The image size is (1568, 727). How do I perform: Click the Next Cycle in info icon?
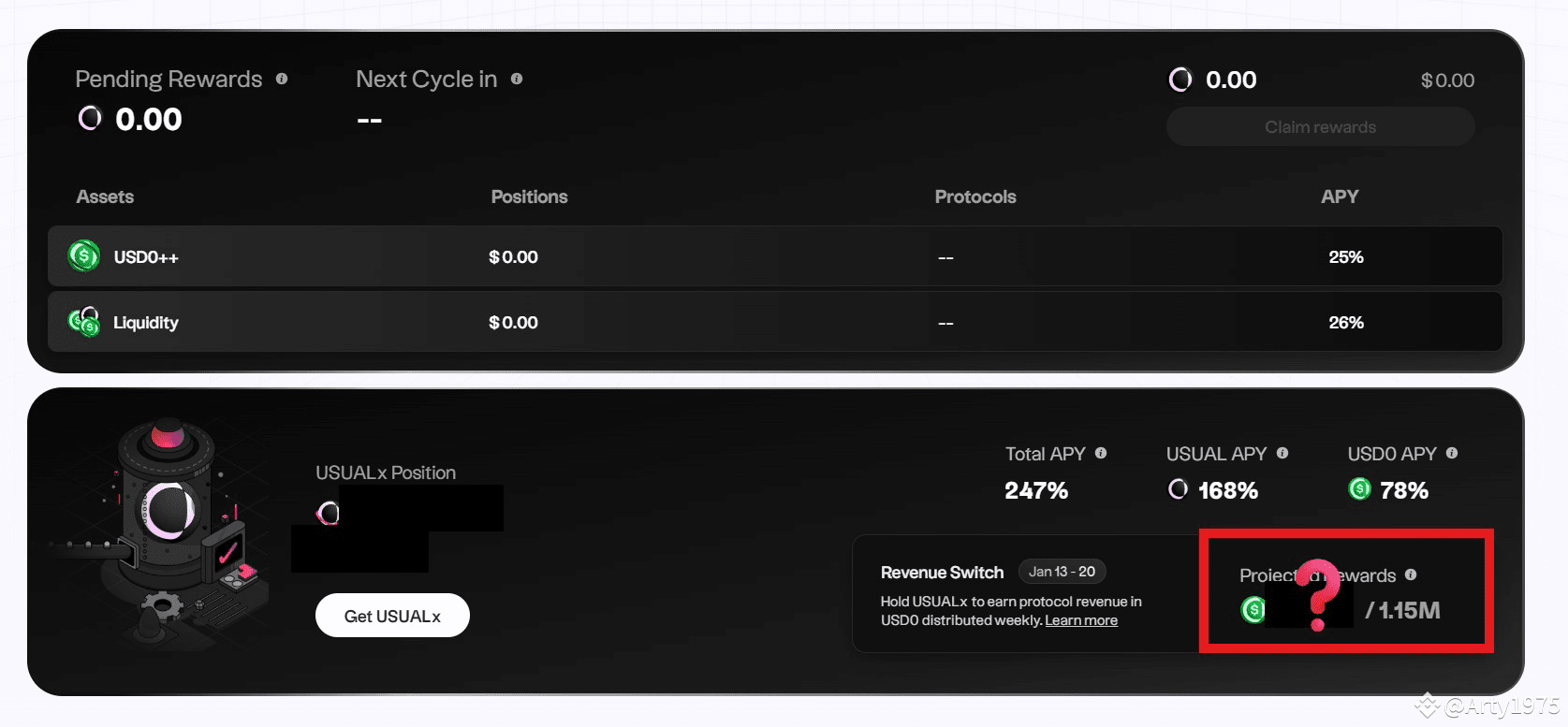pyautogui.click(x=517, y=80)
